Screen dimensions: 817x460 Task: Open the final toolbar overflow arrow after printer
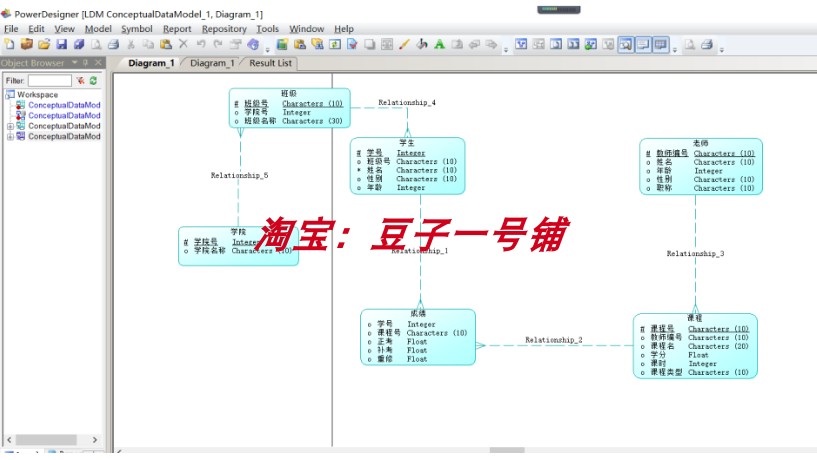coord(722,50)
